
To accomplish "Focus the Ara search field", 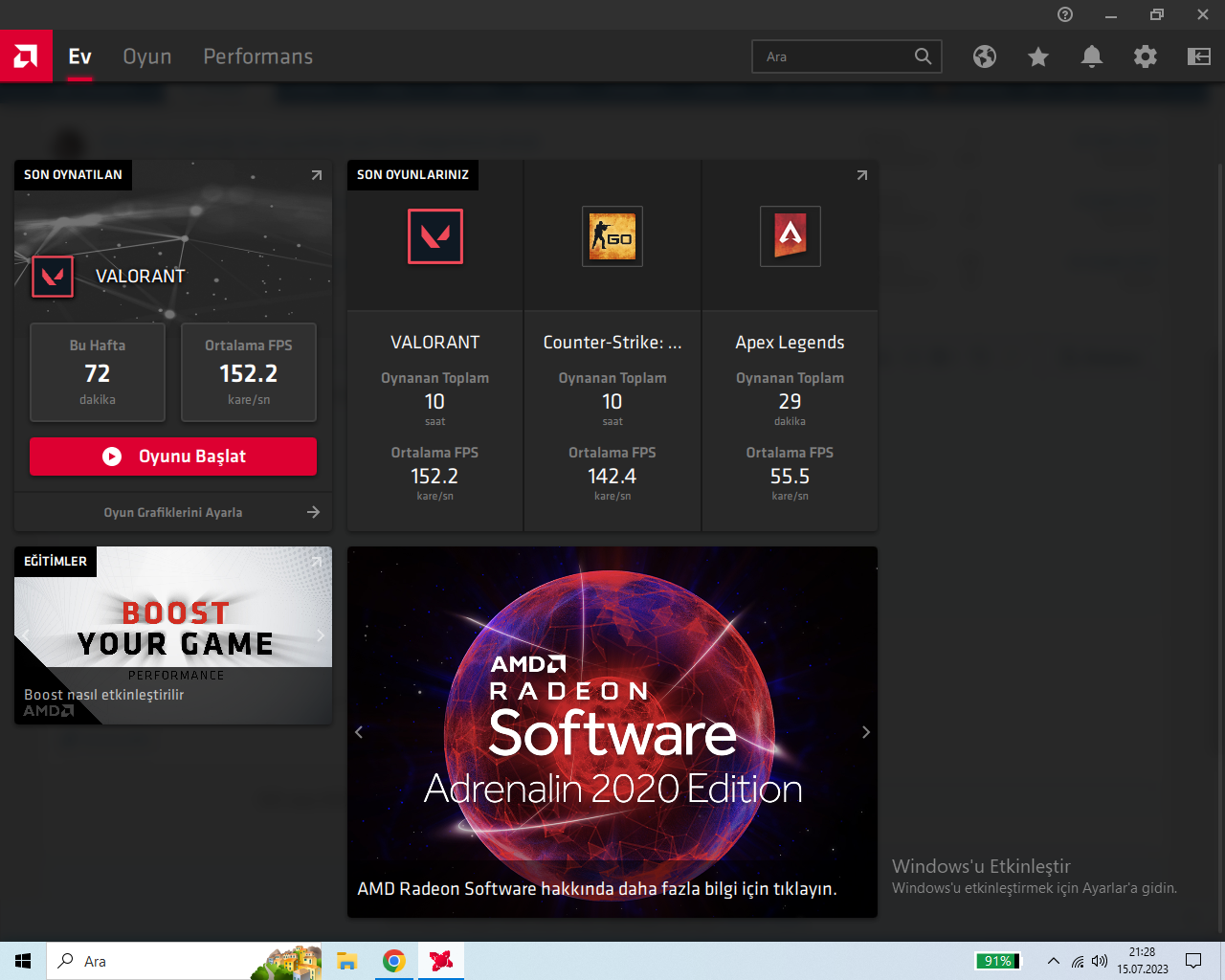I will tap(847, 56).
